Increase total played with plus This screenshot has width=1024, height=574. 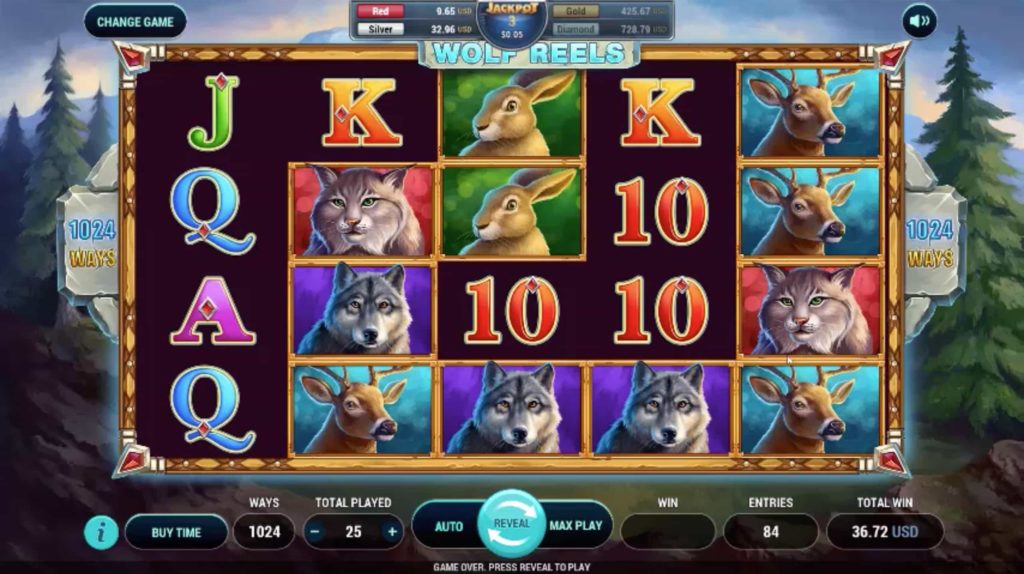pos(392,532)
